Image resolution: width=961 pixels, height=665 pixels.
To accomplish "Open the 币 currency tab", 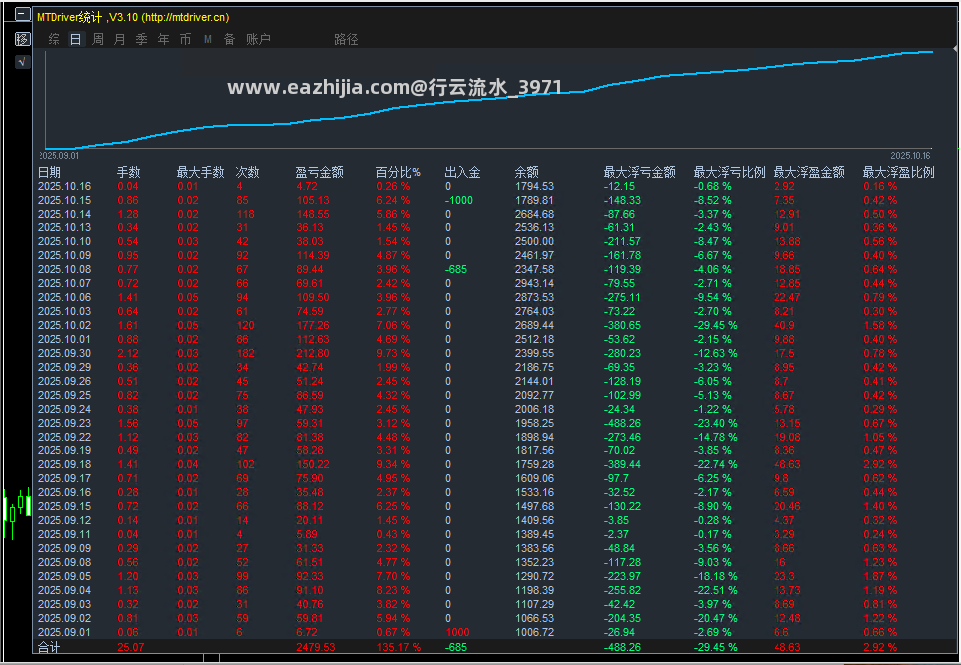I will coord(186,39).
